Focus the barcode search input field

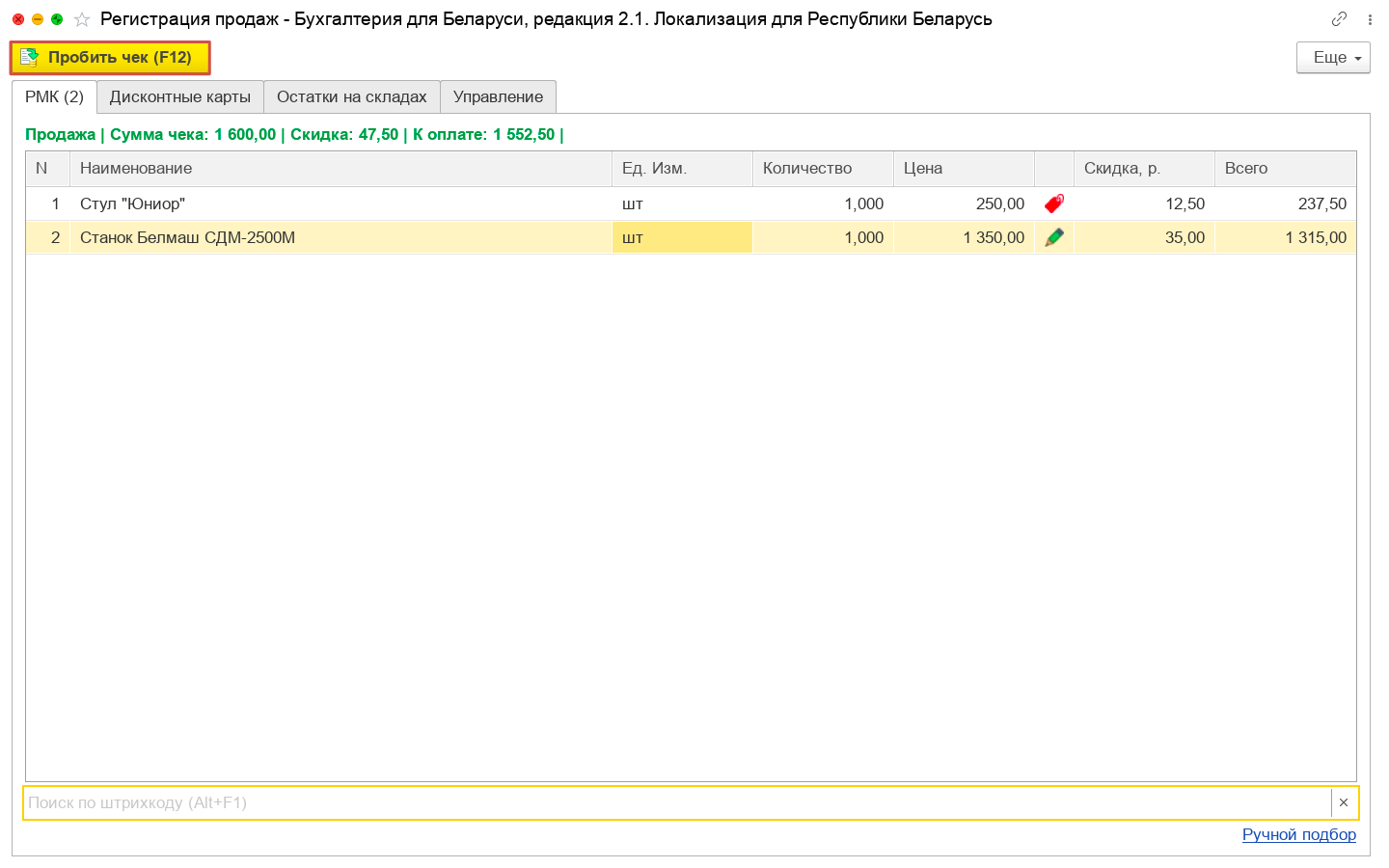(x=675, y=802)
